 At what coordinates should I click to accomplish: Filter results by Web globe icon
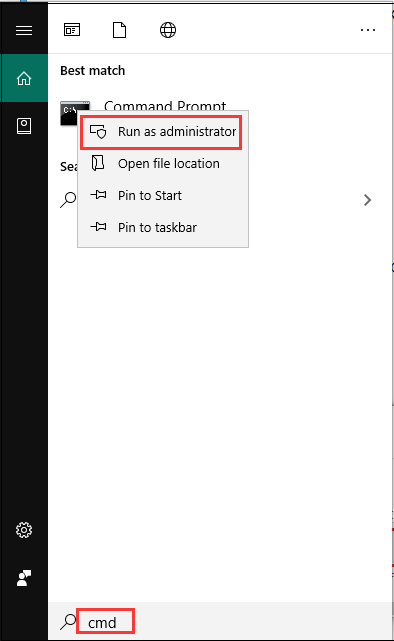pos(168,30)
